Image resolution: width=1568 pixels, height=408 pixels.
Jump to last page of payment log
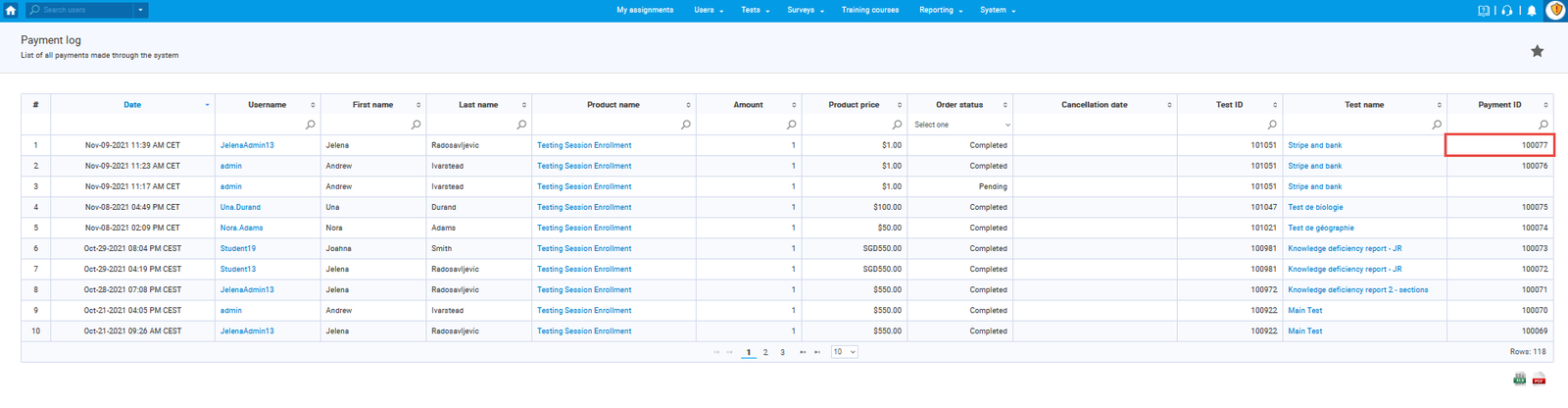817,352
